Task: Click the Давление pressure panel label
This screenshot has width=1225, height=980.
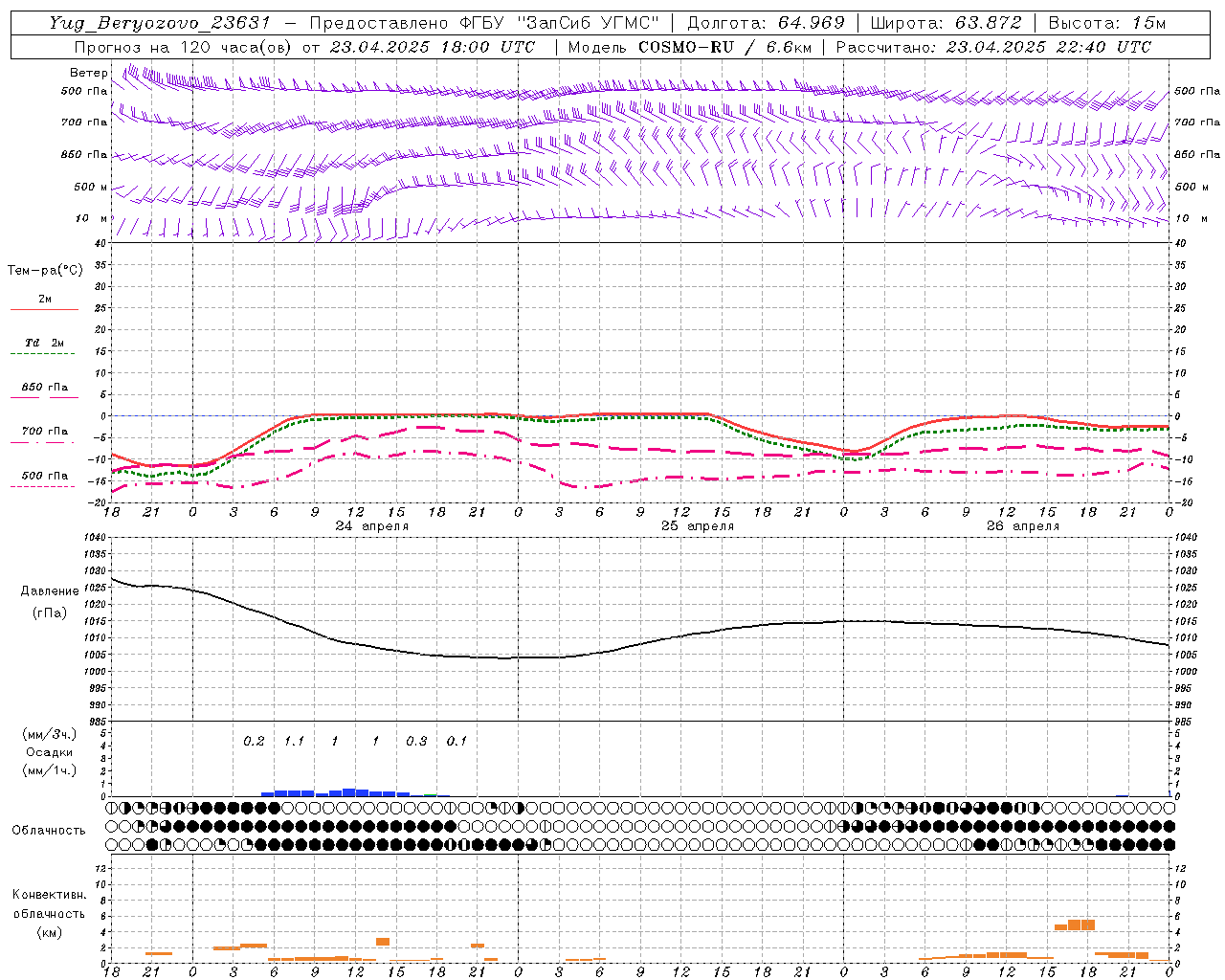Action: coord(50,591)
